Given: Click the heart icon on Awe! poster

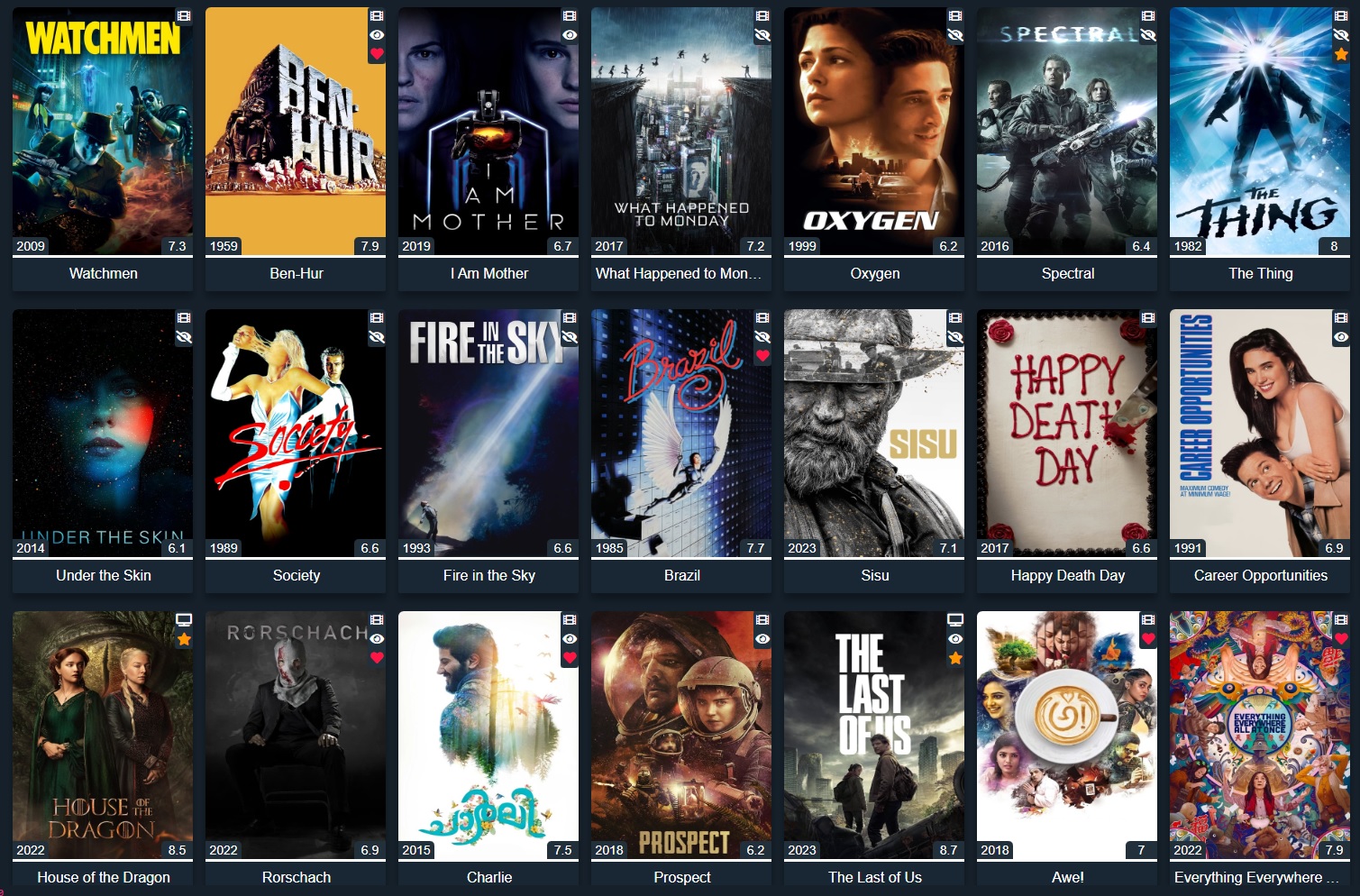Looking at the screenshot, I should 1148,639.
